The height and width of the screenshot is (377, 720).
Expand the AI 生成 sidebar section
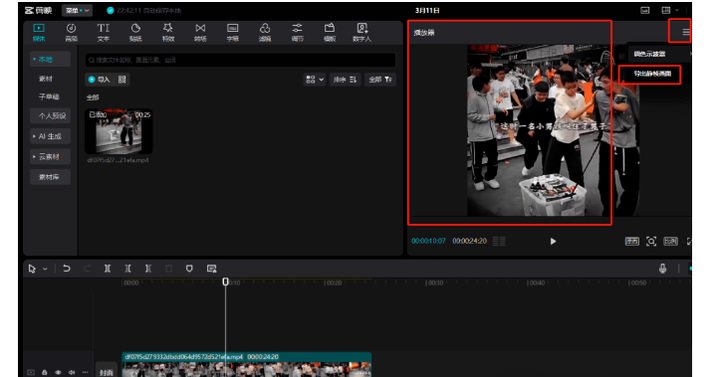[51, 136]
